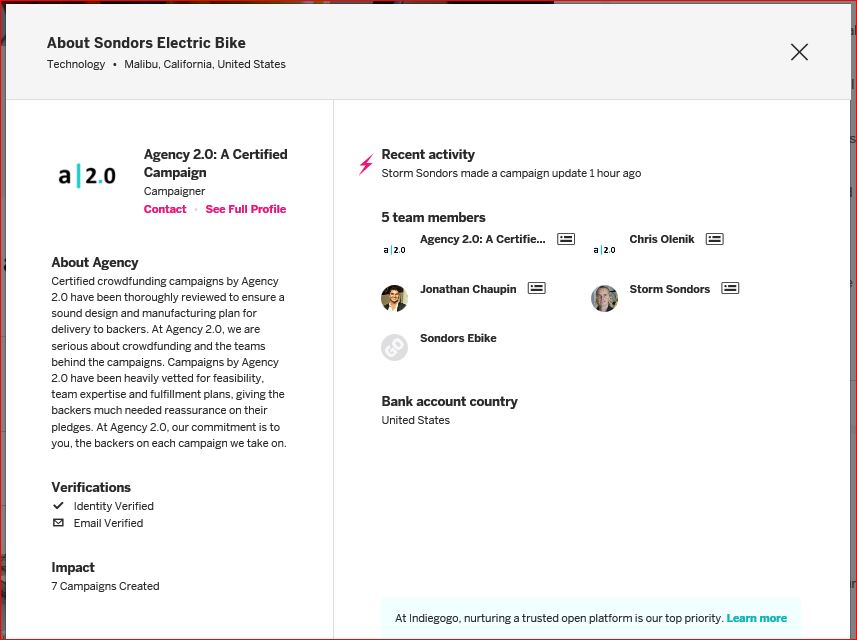Open profile card icon beside Agency 2.0 member

point(566,239)
